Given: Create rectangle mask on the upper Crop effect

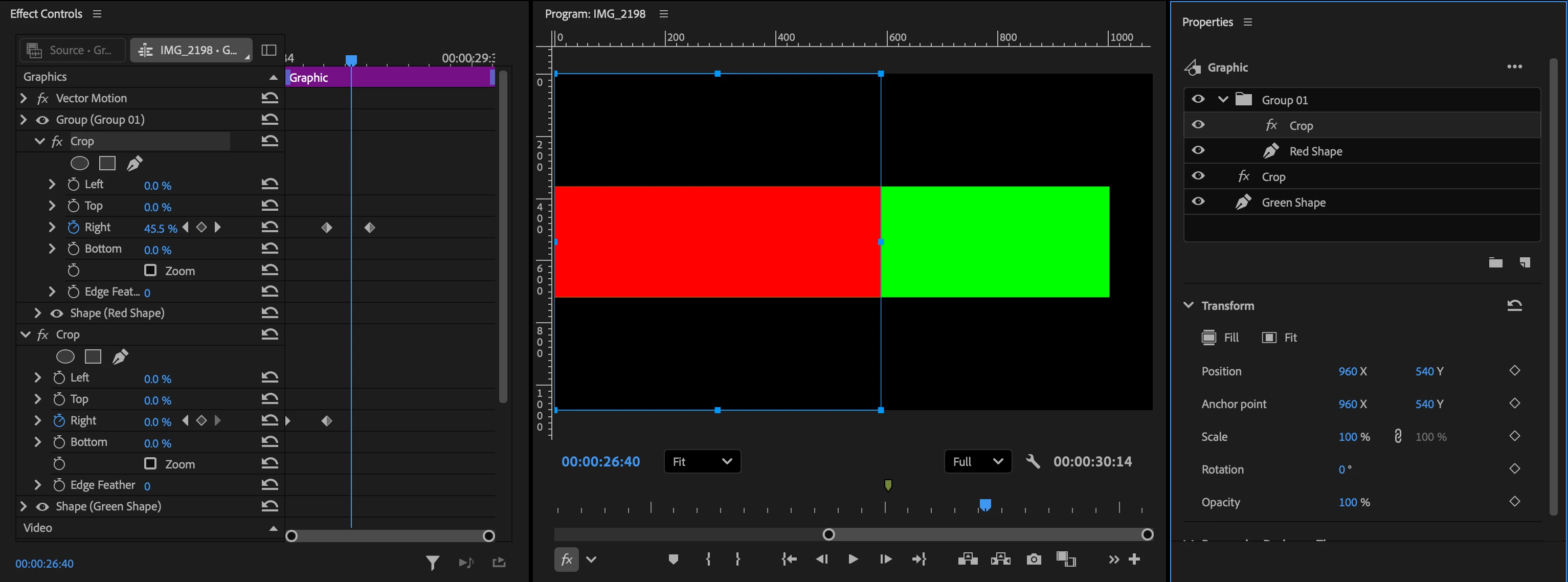Looking at the screenshot, I should [107, 163].
